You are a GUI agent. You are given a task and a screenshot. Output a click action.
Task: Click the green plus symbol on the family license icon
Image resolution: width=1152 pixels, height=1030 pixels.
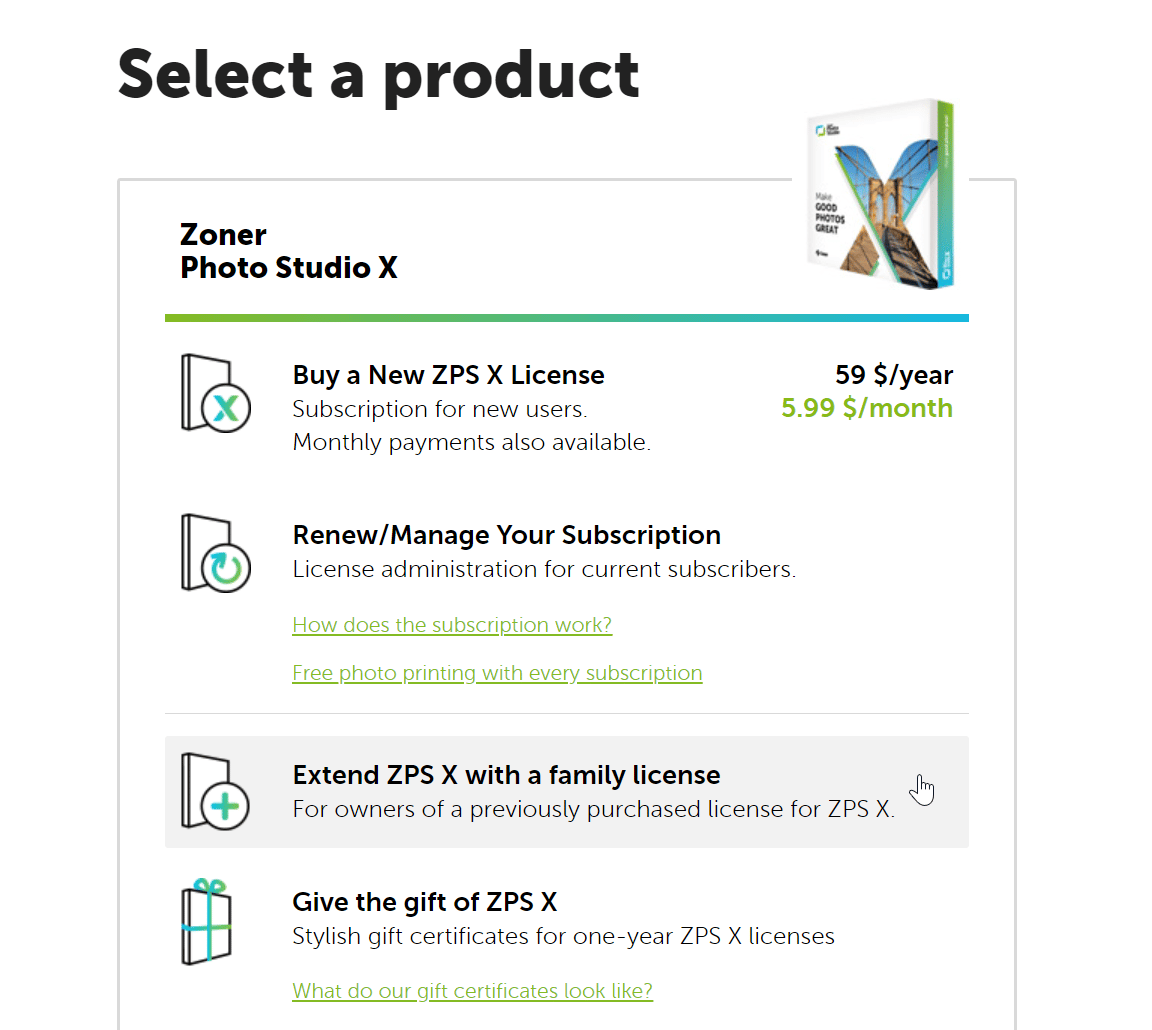click(224, 805)
